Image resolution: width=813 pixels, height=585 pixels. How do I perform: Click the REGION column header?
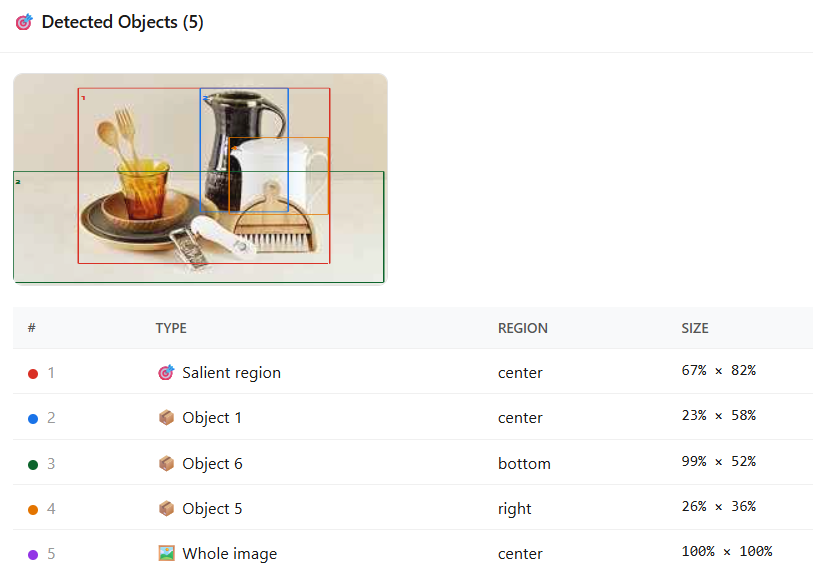tap(522, 328)
